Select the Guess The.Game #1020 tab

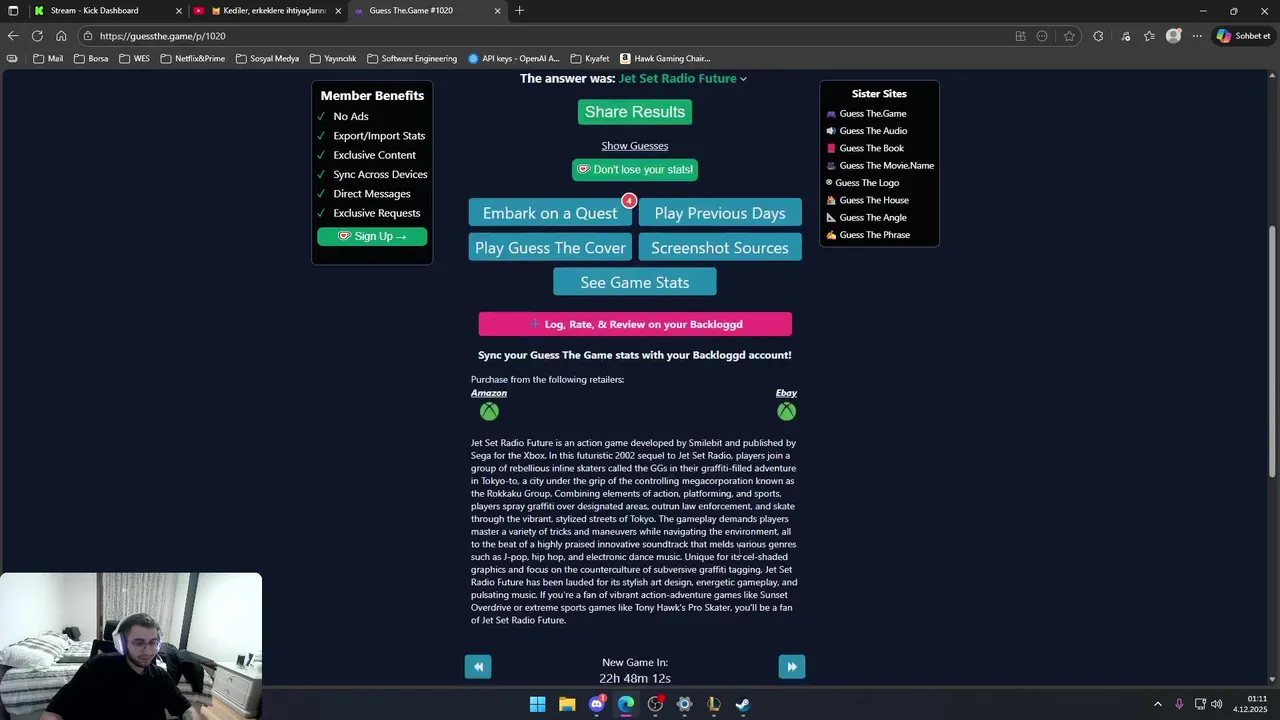pyautogui.click(x=427, y=11)
